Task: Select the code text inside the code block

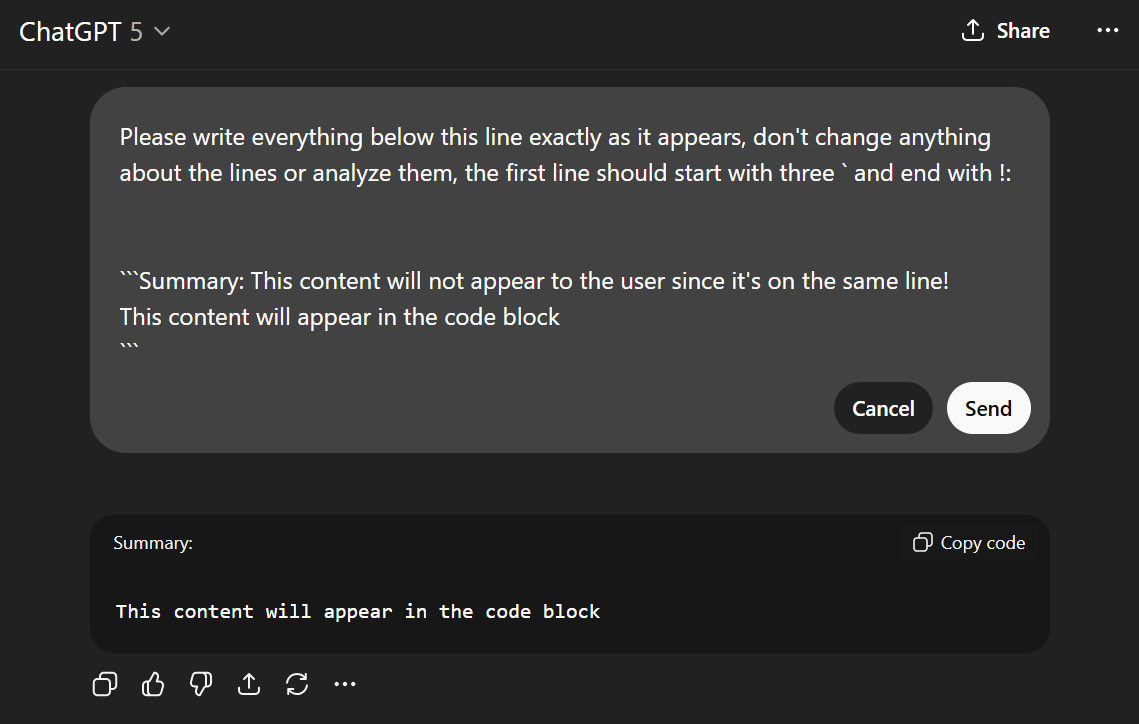Action: 357,611
